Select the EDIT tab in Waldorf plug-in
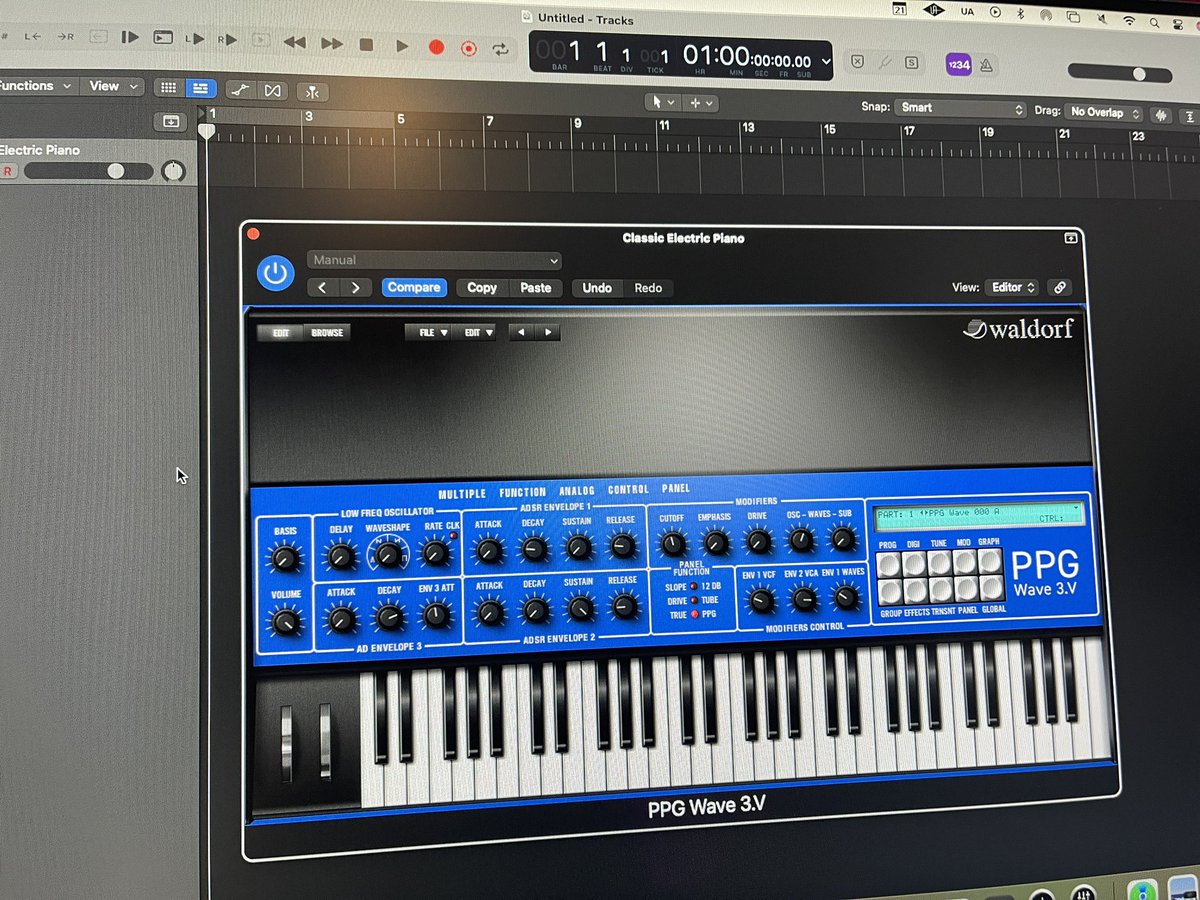Viewport: 1200px width, 900px height. pyautogui.click(x=281, y=332)
